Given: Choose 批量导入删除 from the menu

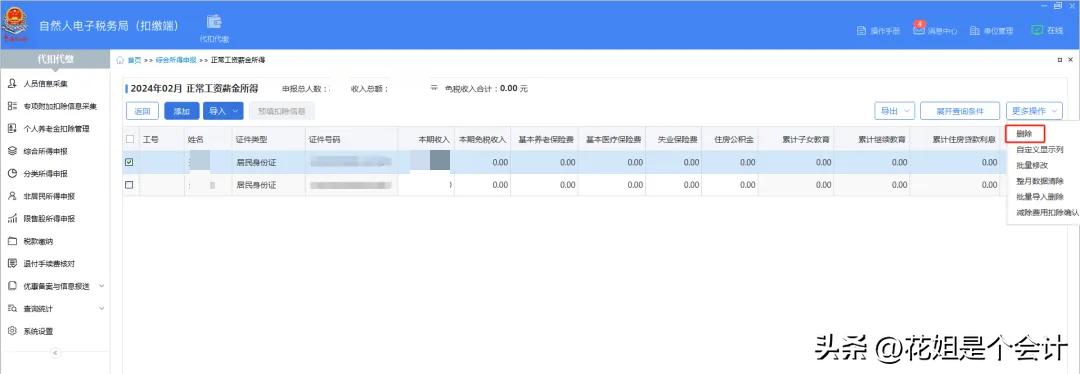Looking at the screenshot, I should pyautogui.click(x=1039, y=197).
